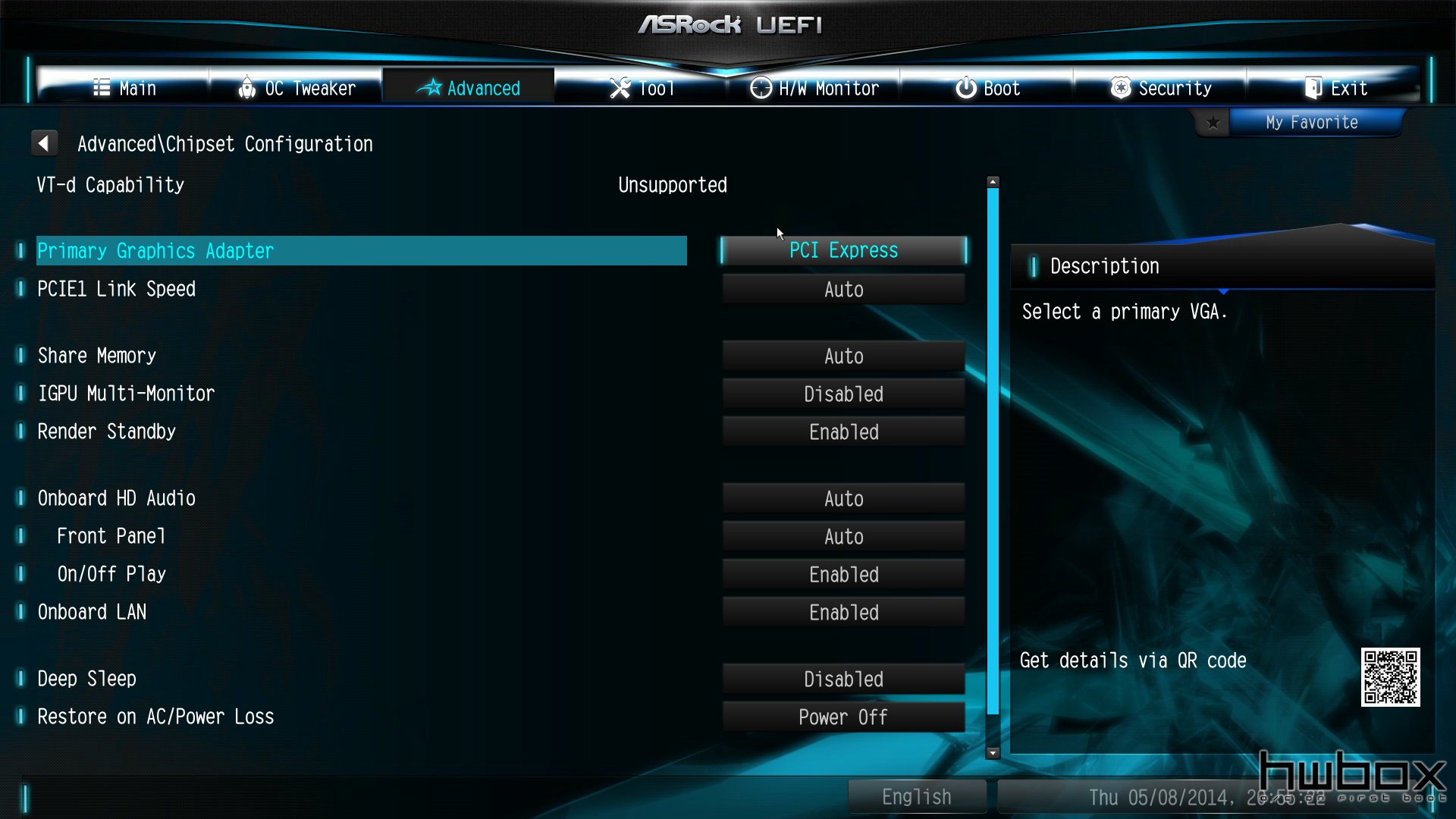Open the PCIE1 Link Speed dropdown
Viewport: 1456px width, 819px height.
(843, 289)
